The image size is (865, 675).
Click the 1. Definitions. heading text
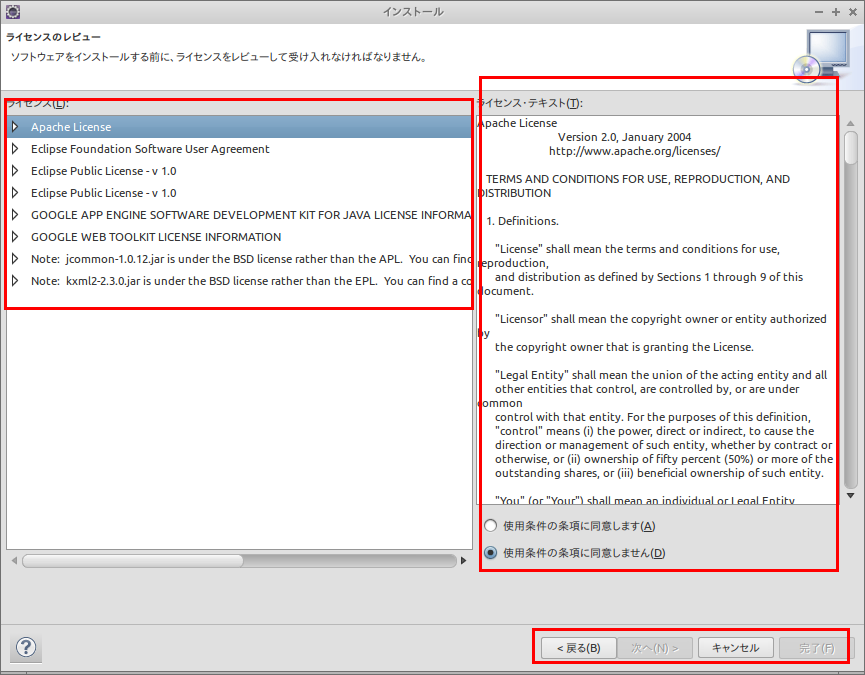click(x=522, y=221)
